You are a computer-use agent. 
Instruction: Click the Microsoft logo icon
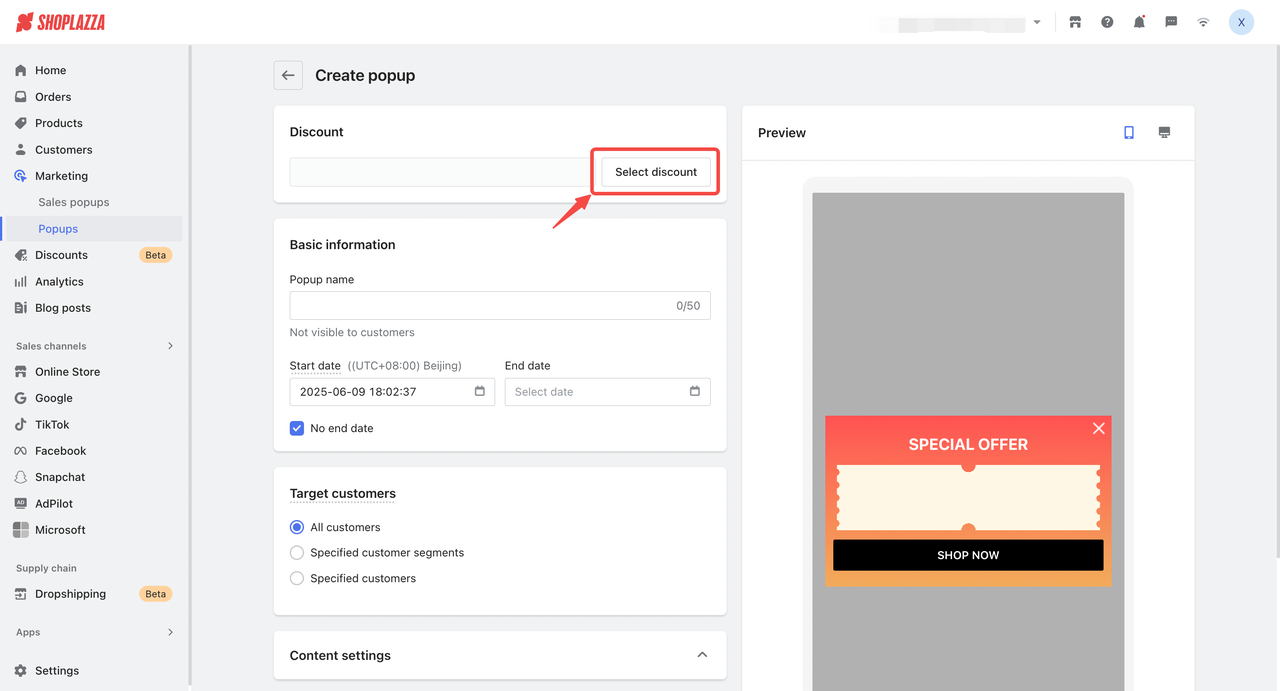click(21, 530)
